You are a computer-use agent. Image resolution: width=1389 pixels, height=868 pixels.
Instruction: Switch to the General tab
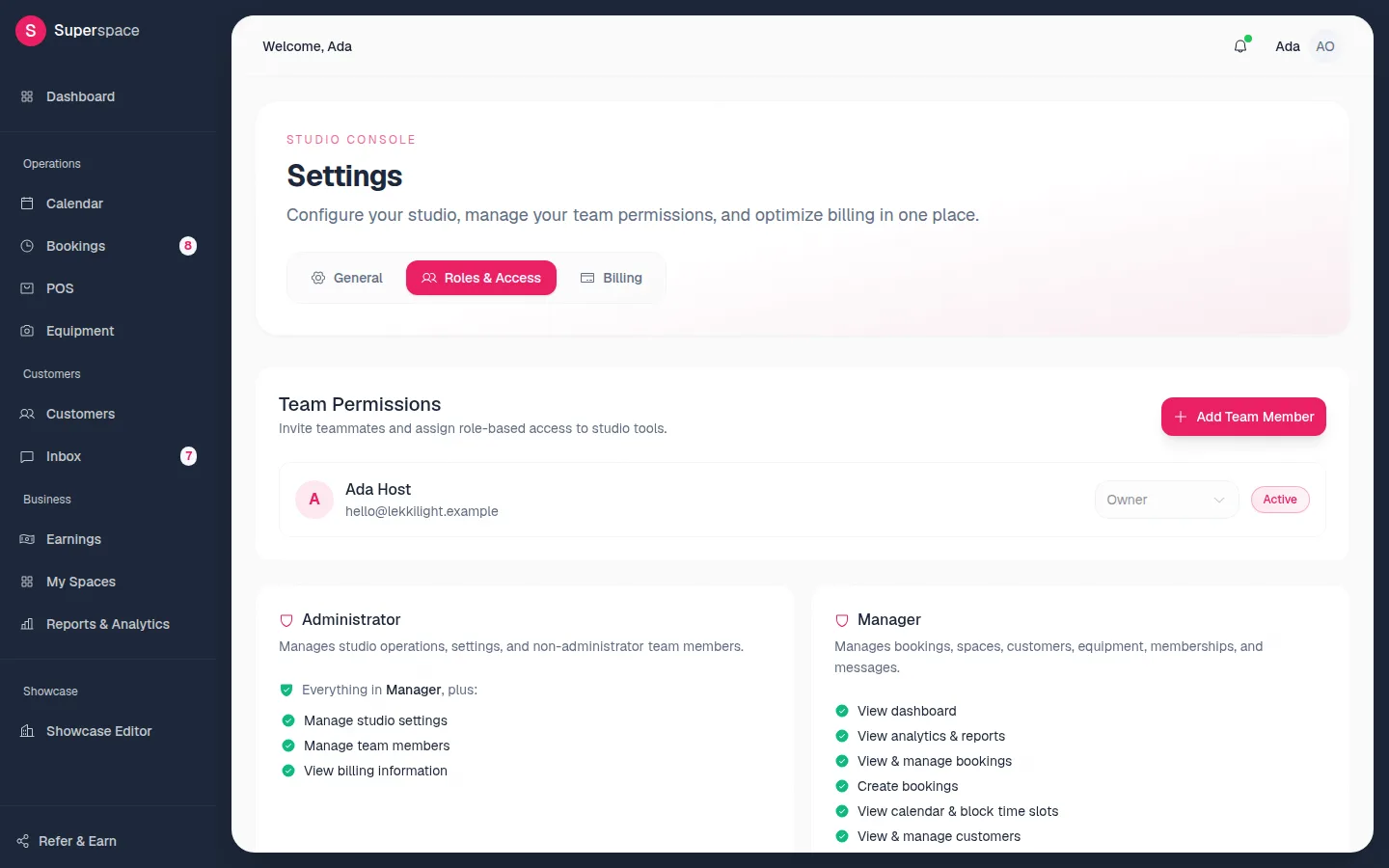pyautogui.click(x=347, y=278)
